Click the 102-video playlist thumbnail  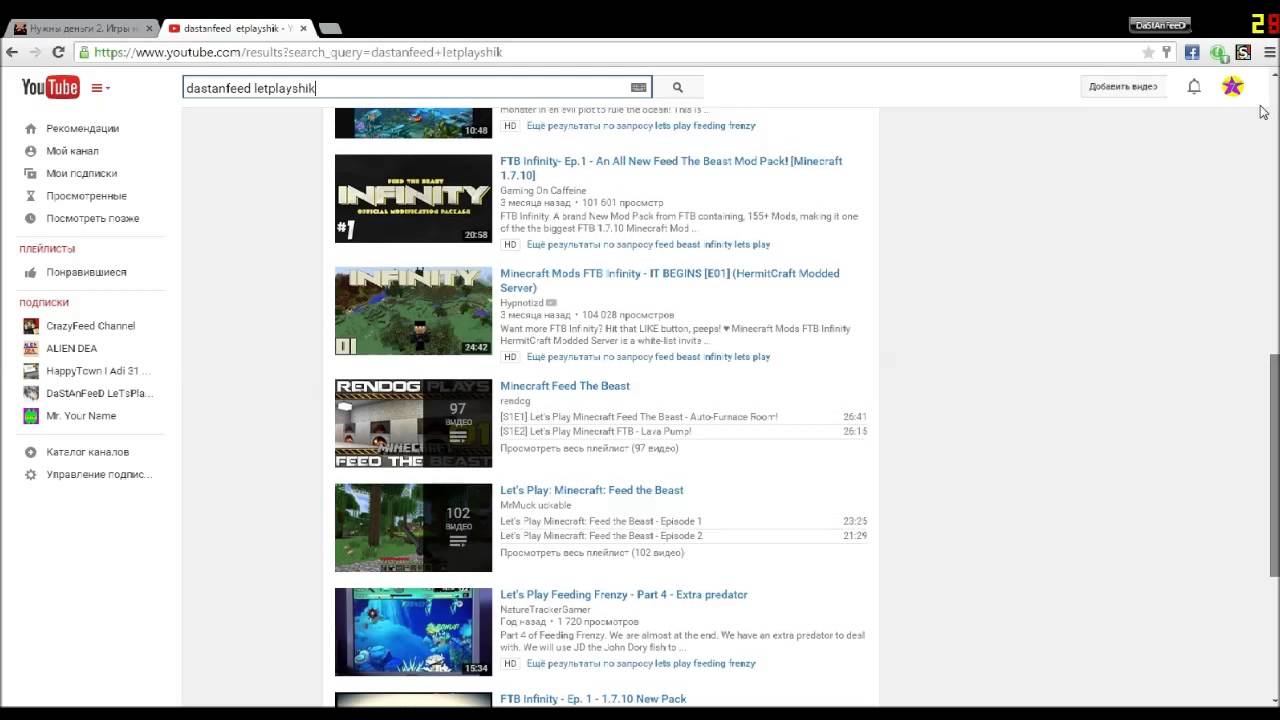click(x=413, y=527)
